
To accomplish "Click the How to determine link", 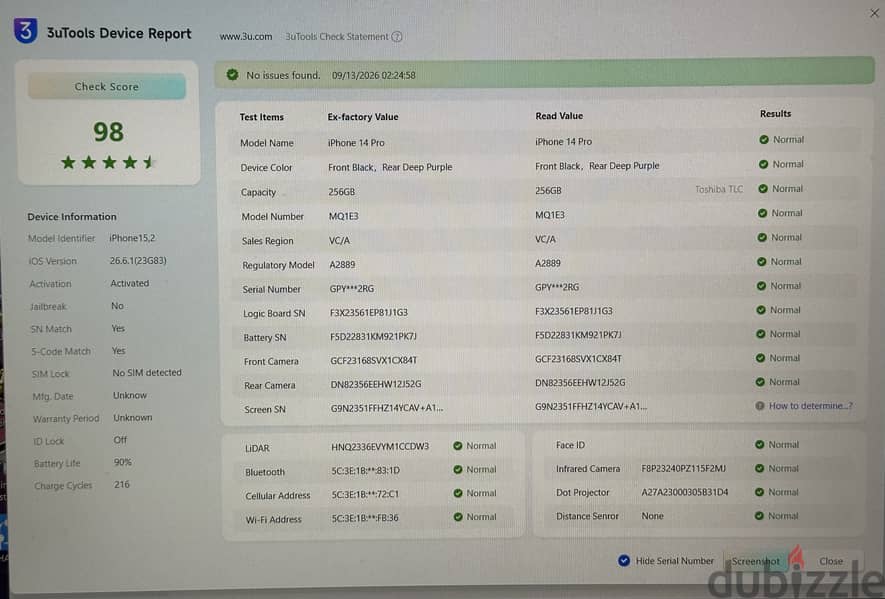I will click(x=810, y=405).
